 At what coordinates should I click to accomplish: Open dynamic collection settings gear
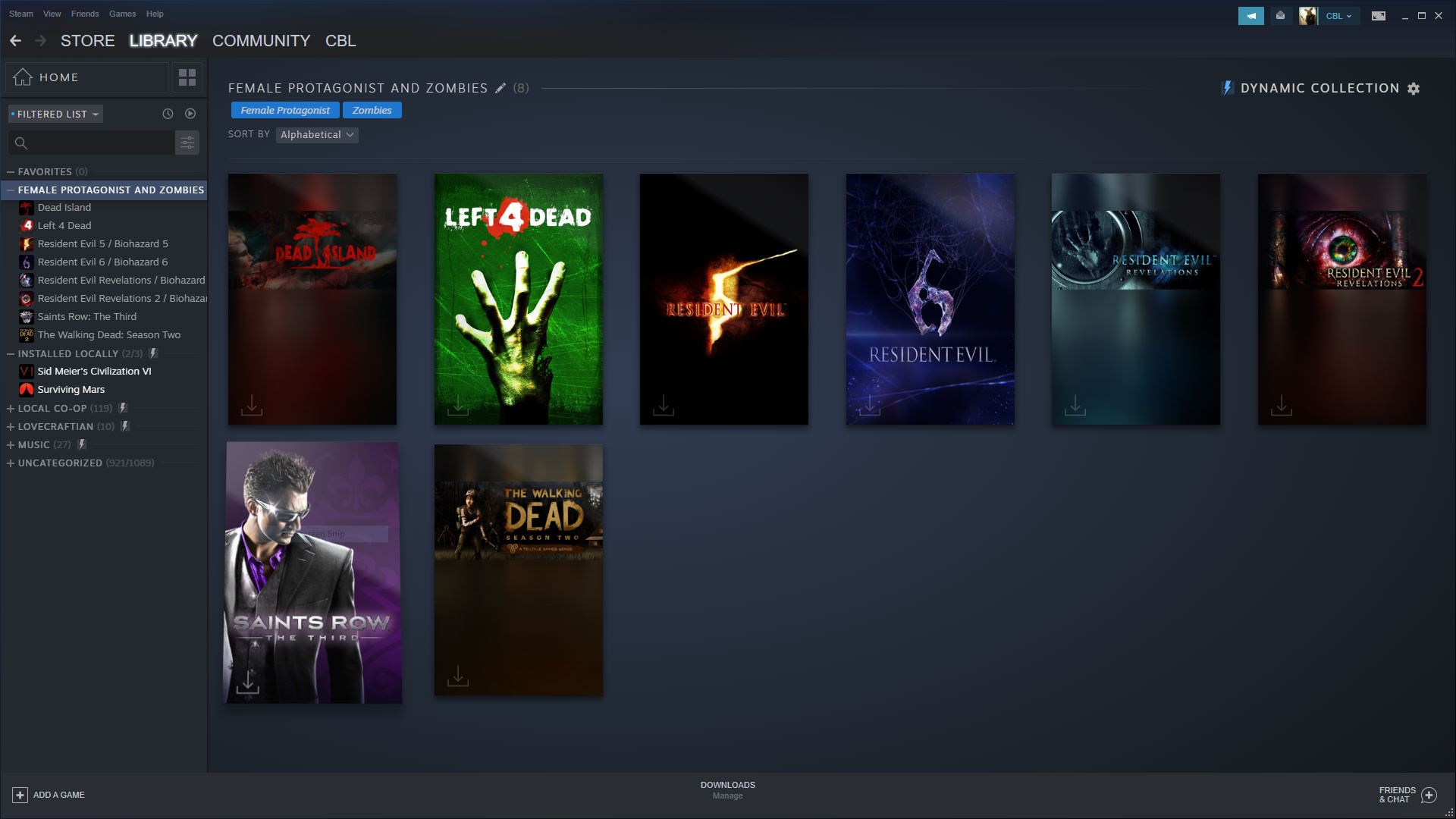click(x=1414, y=89)
